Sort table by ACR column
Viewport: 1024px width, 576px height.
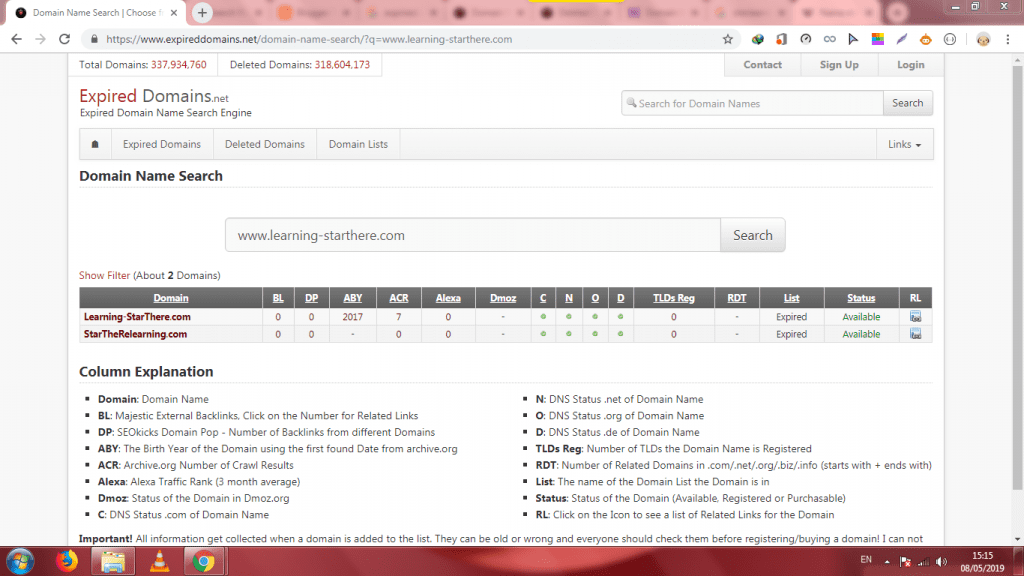click(x=398, y=298)
